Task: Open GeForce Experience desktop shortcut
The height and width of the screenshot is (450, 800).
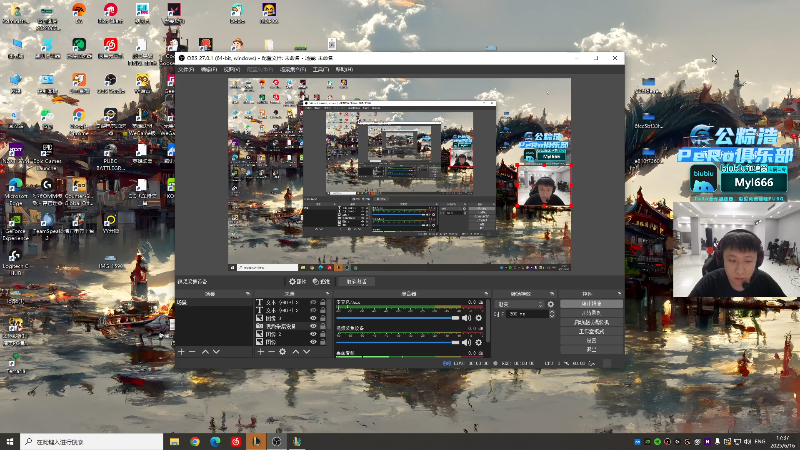Action: pos(15,227)
